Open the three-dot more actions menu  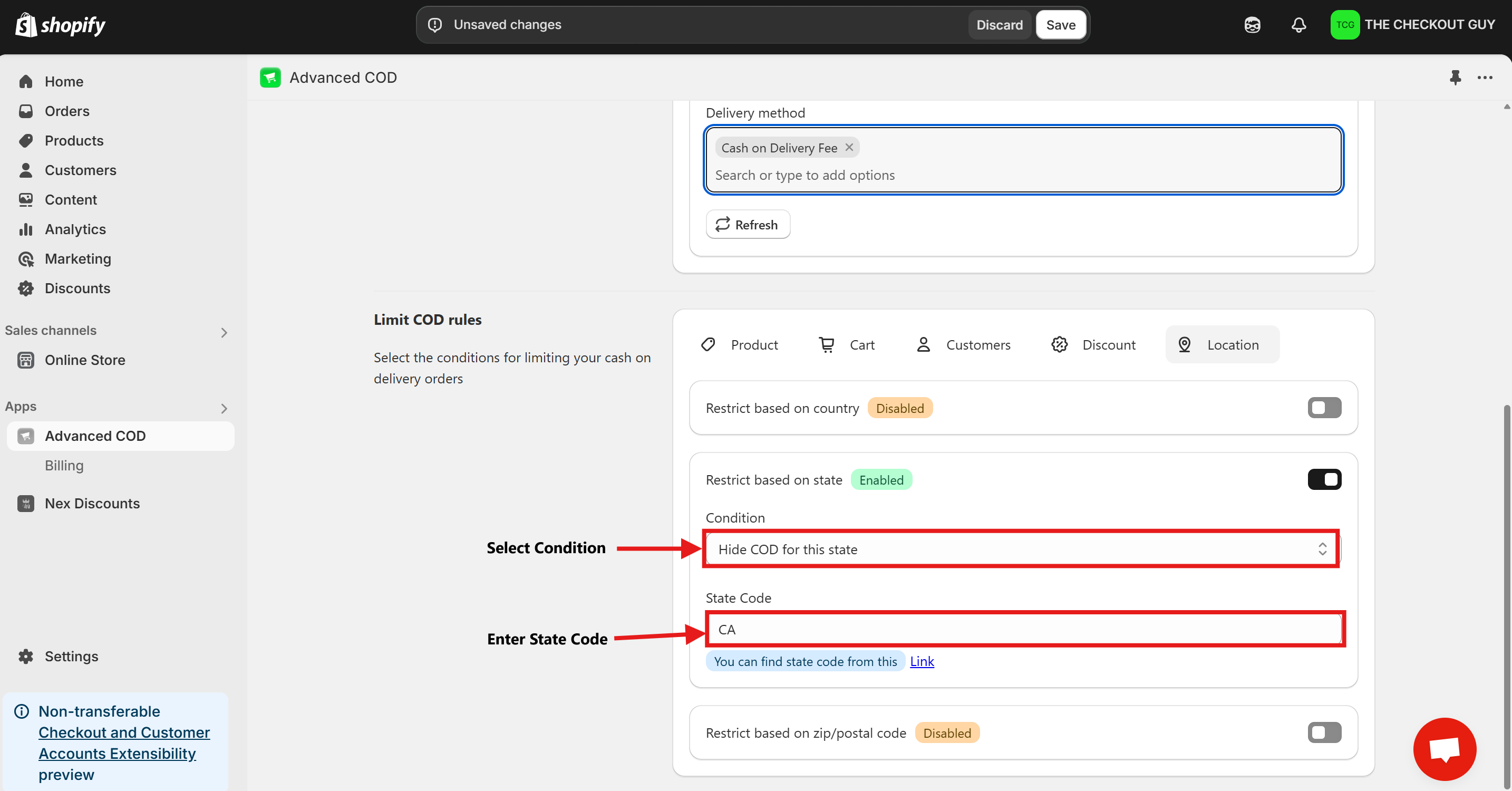pyautogui.click(x=1485, y=78)
